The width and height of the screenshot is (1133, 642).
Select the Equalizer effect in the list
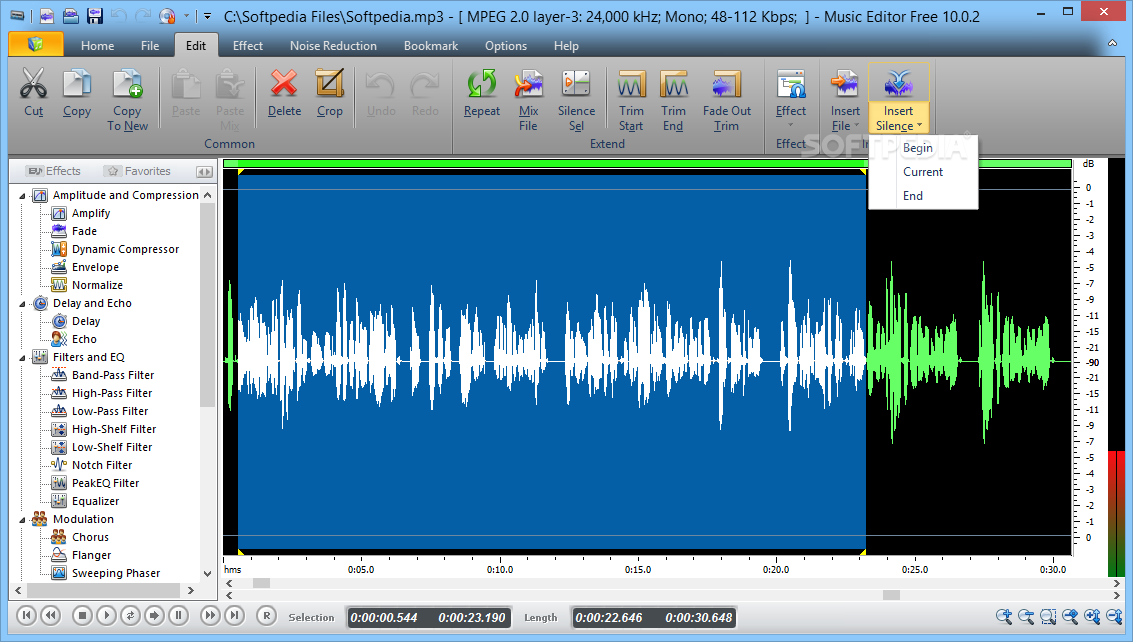tap(95, 501)
